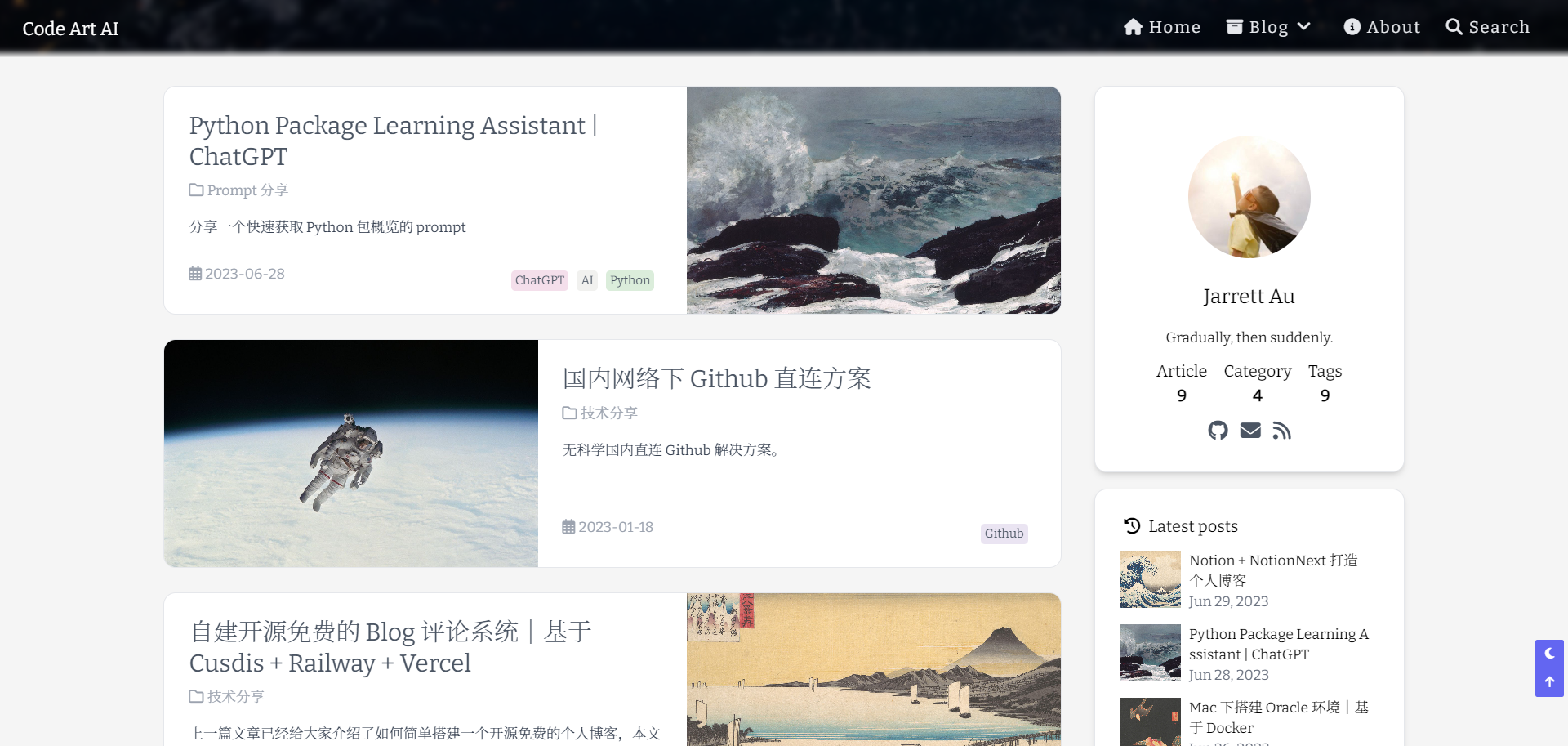Open the Category count link
This screenshot has width=1568, height=746.
point(1258,382)
